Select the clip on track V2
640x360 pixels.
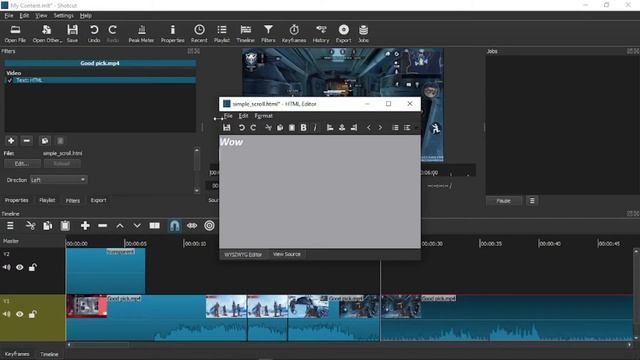point(106,271)
